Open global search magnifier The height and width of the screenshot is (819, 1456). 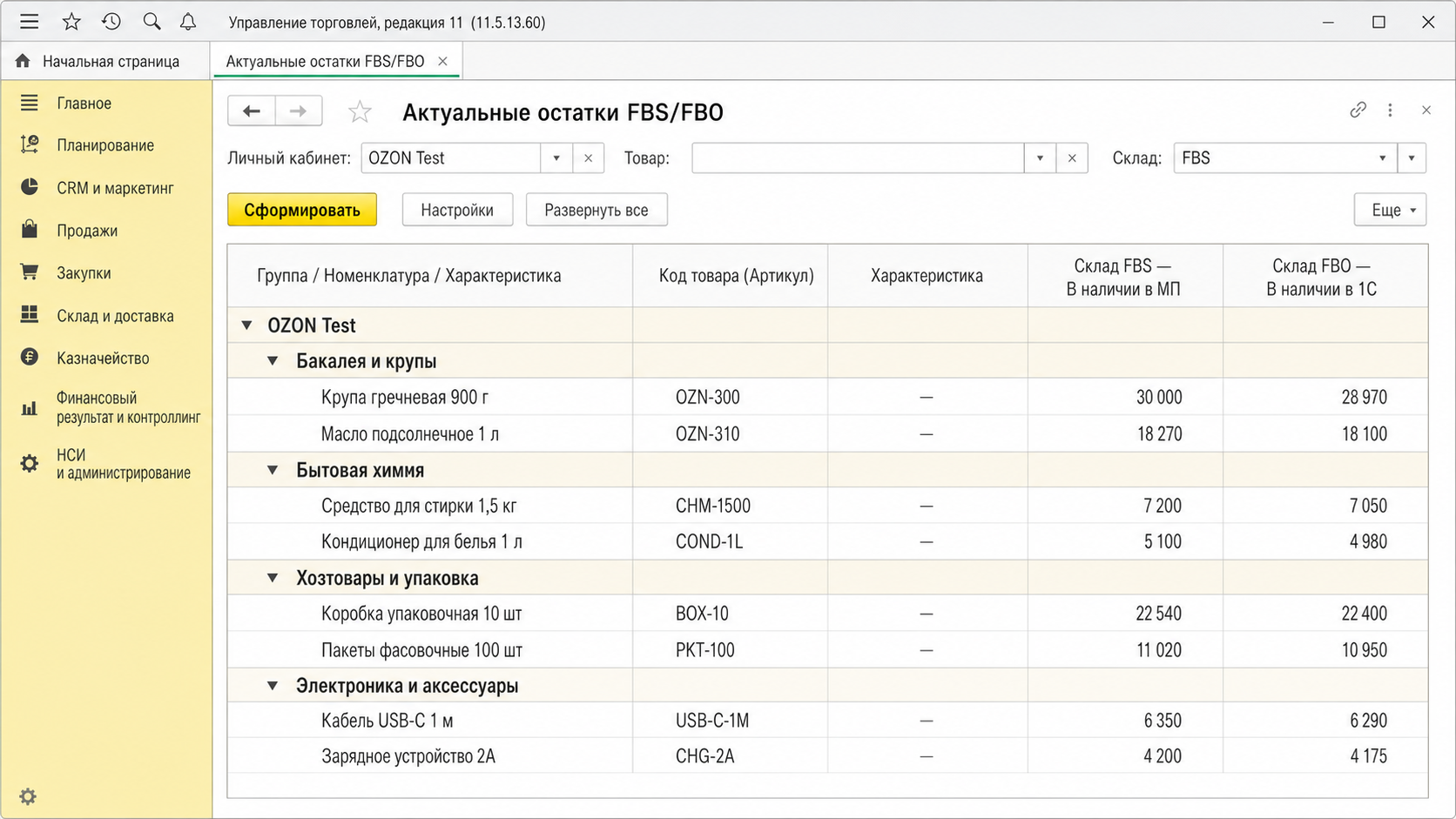click(152, 22)
